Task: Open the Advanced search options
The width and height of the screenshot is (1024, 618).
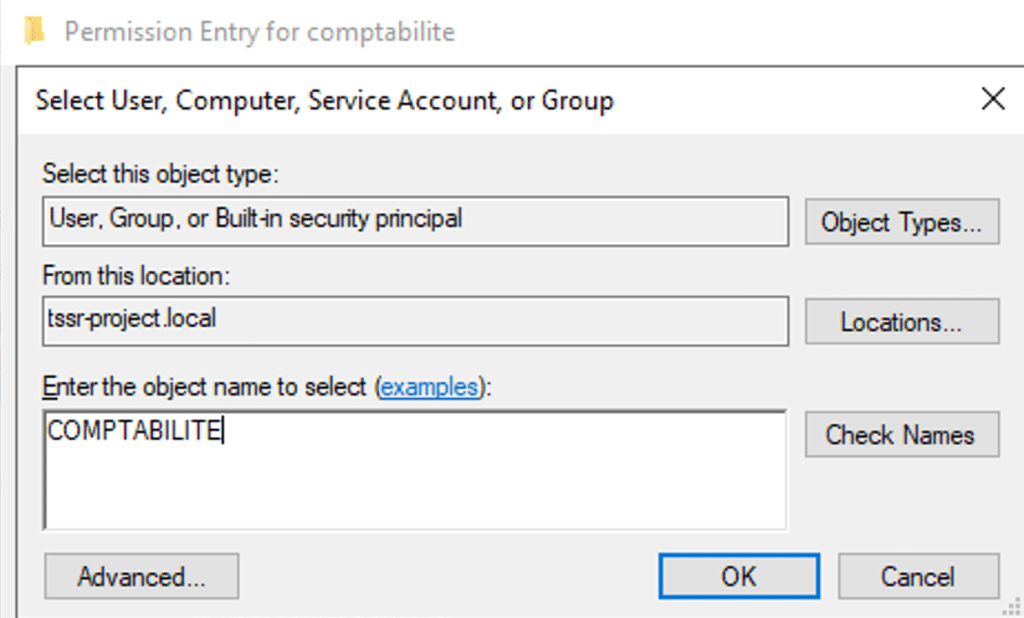Action: [141, 576]
